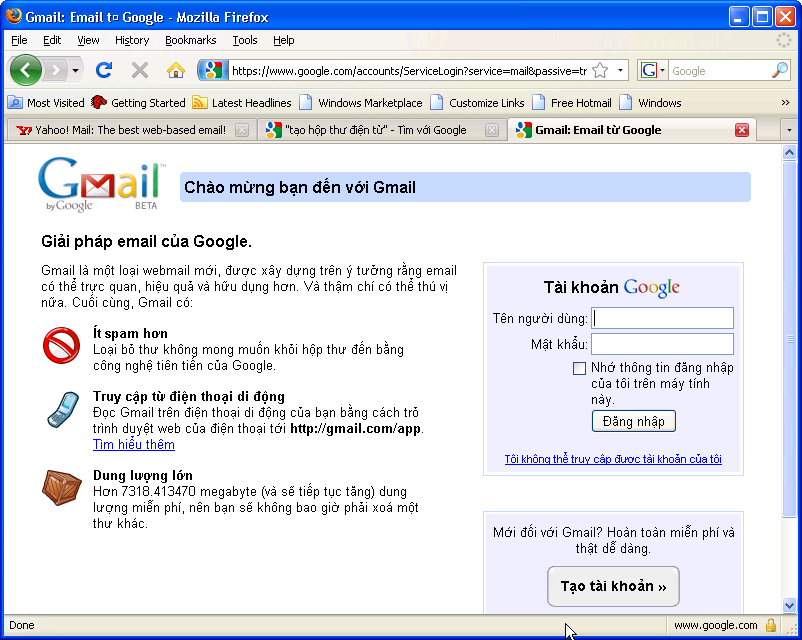Open the Latest Headlines feed bookmark

pos(242,103)
